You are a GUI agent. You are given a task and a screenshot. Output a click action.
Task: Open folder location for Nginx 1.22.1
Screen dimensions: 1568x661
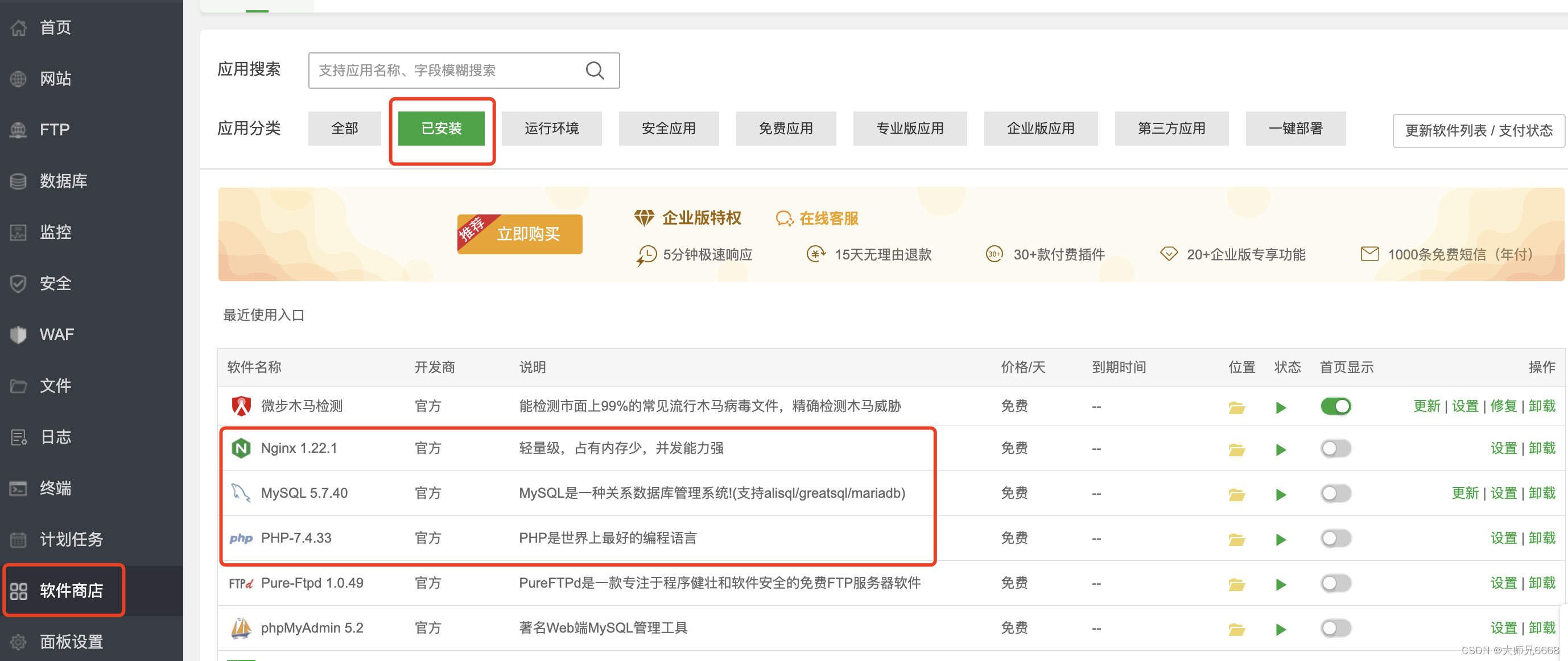click(x=1236, y=449)
